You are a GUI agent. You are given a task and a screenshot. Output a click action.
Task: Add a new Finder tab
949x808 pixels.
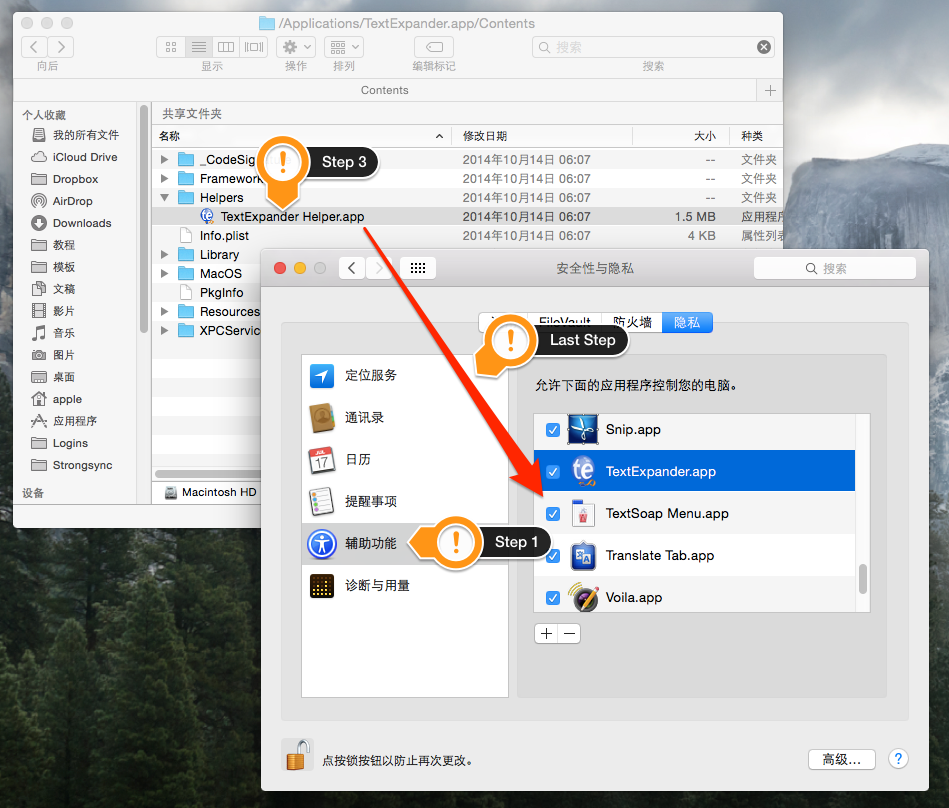(770, 90)
